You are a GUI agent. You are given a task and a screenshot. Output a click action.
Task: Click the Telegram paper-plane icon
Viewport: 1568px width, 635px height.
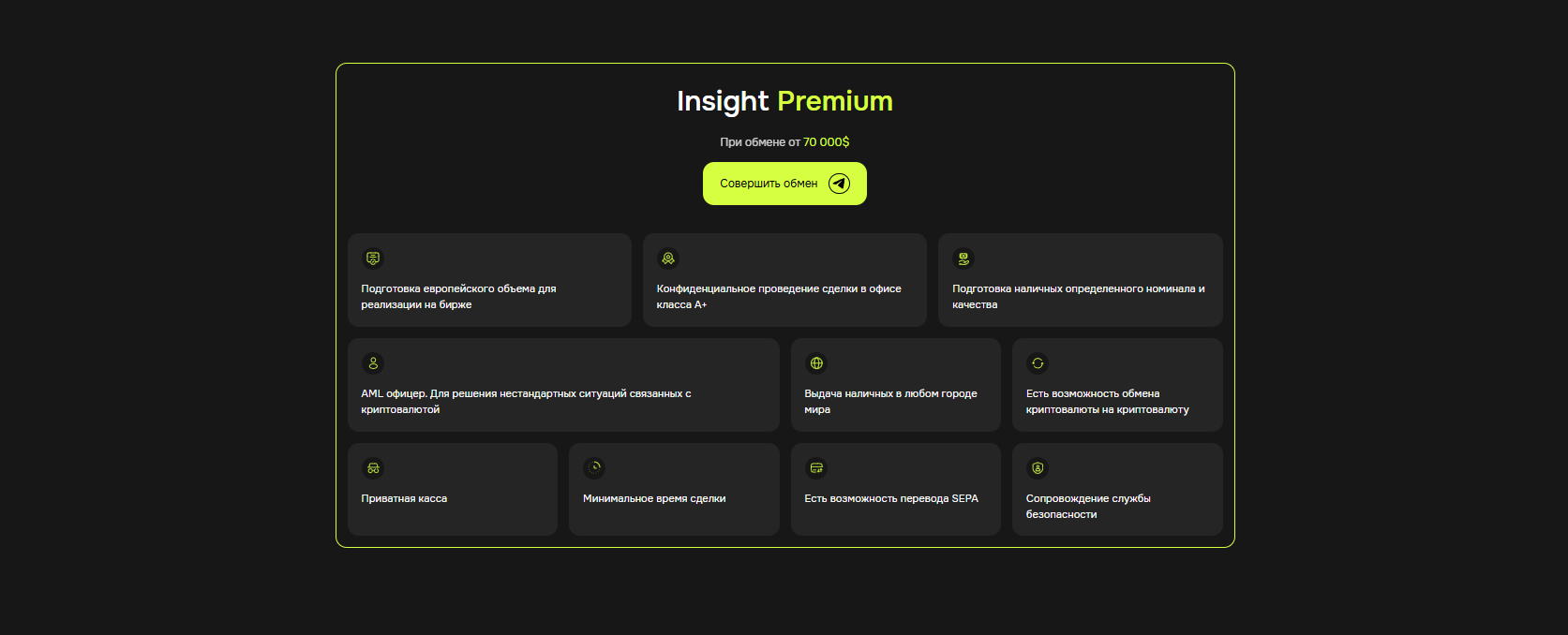pyautogui.click(x=839, y=184)
